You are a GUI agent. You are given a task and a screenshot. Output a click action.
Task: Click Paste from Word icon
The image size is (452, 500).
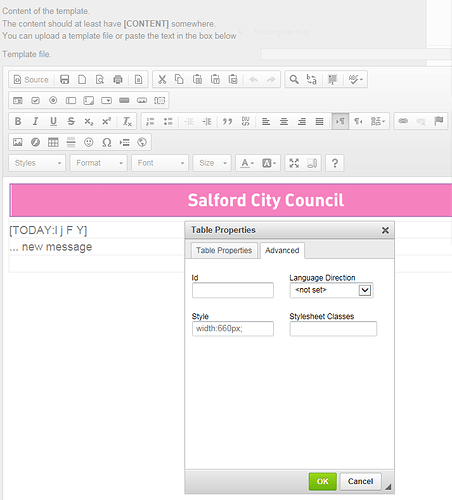[x=233, y=79]
